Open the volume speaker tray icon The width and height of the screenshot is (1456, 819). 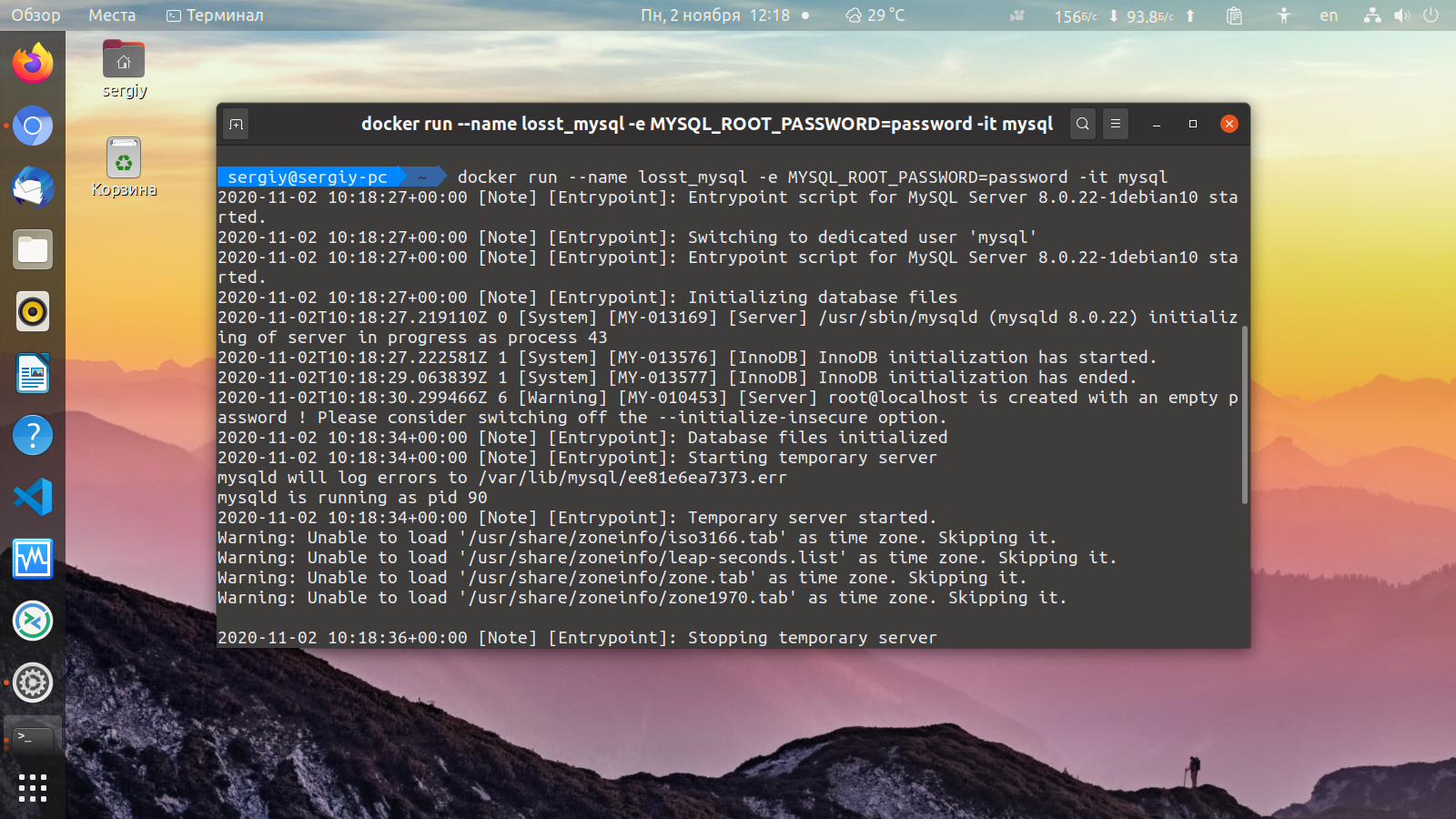(1401, 15)
